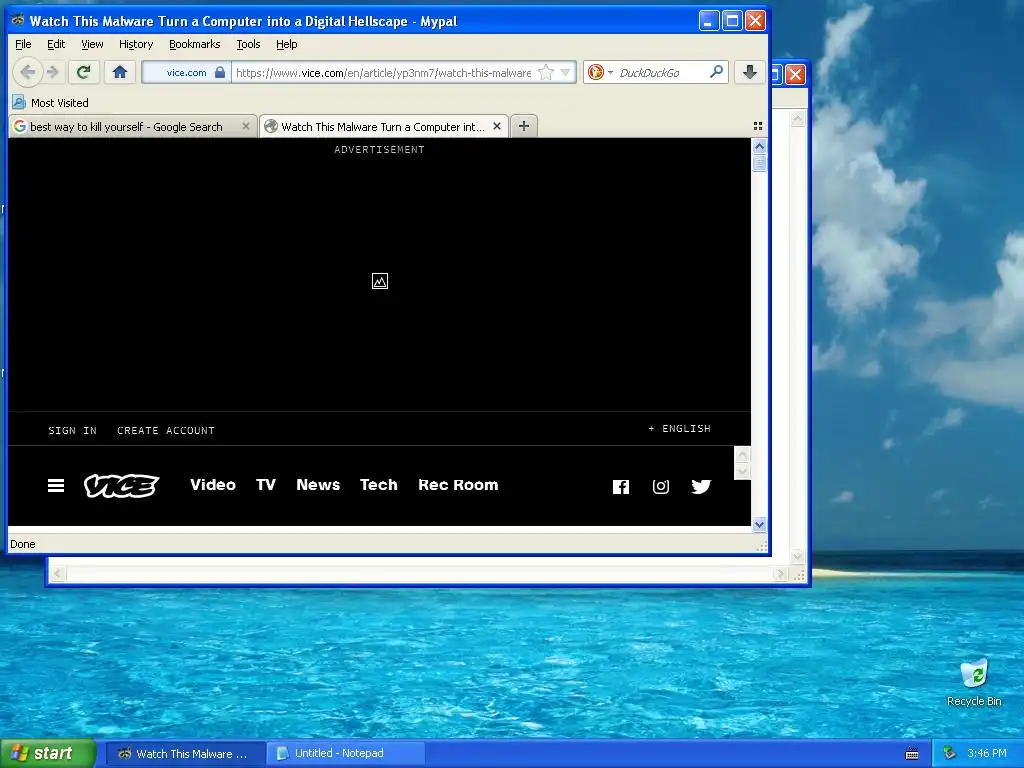Open the News section link
Viewport: 1024px width, 768px height.
coord(318,485)
